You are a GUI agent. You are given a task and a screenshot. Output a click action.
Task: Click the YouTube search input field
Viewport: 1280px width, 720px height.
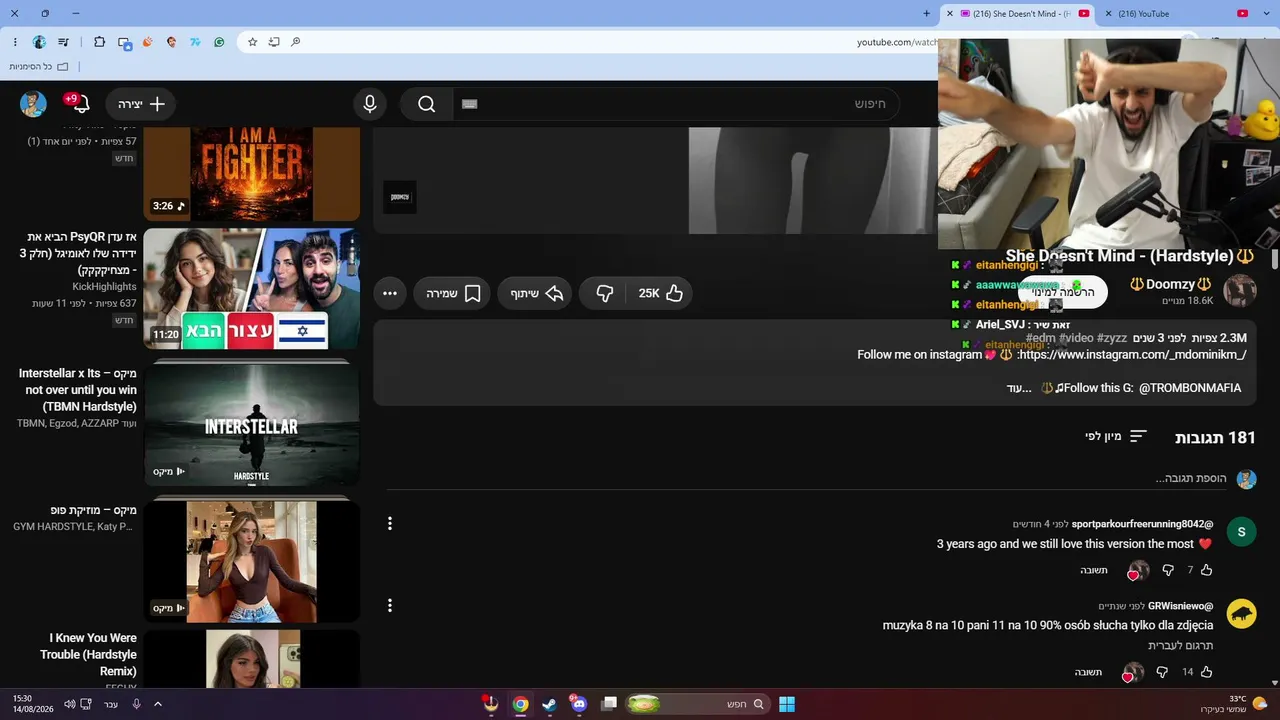pyautogui.click(x=676, y=104)
